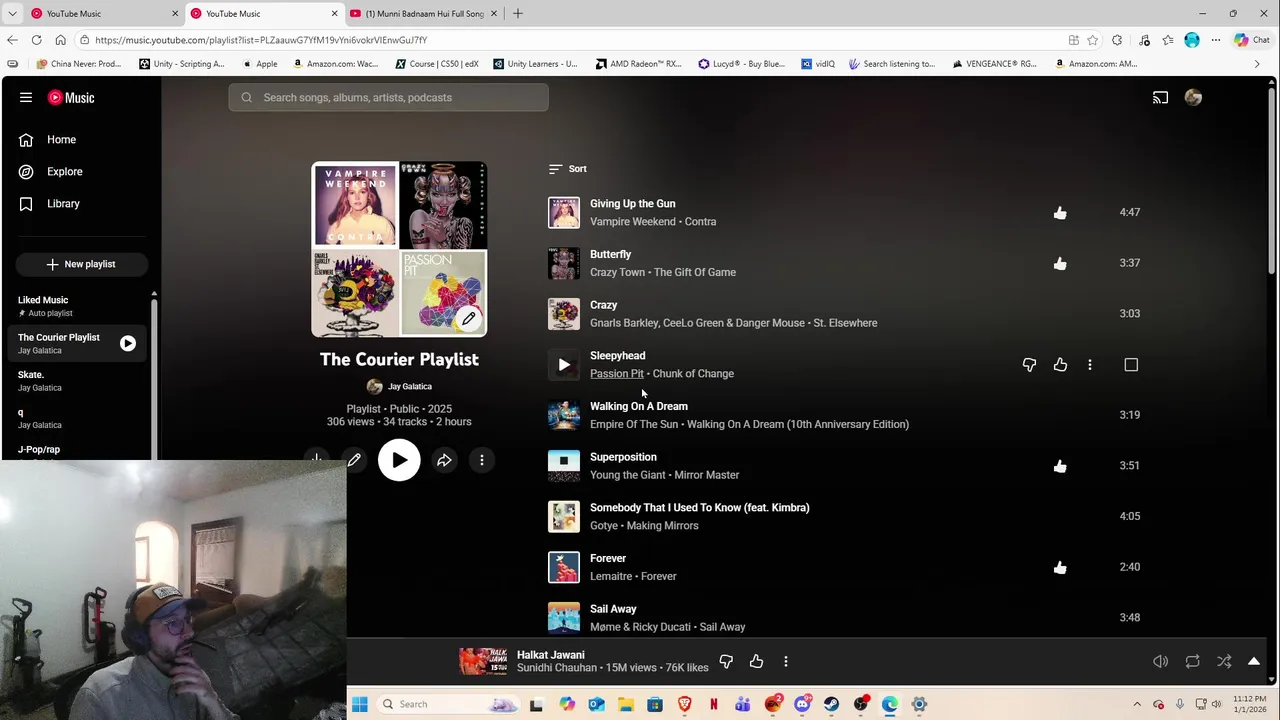Dislike the Sleepyhead track
Viewport: 1280px width, 720px height.
[1029, 365]
